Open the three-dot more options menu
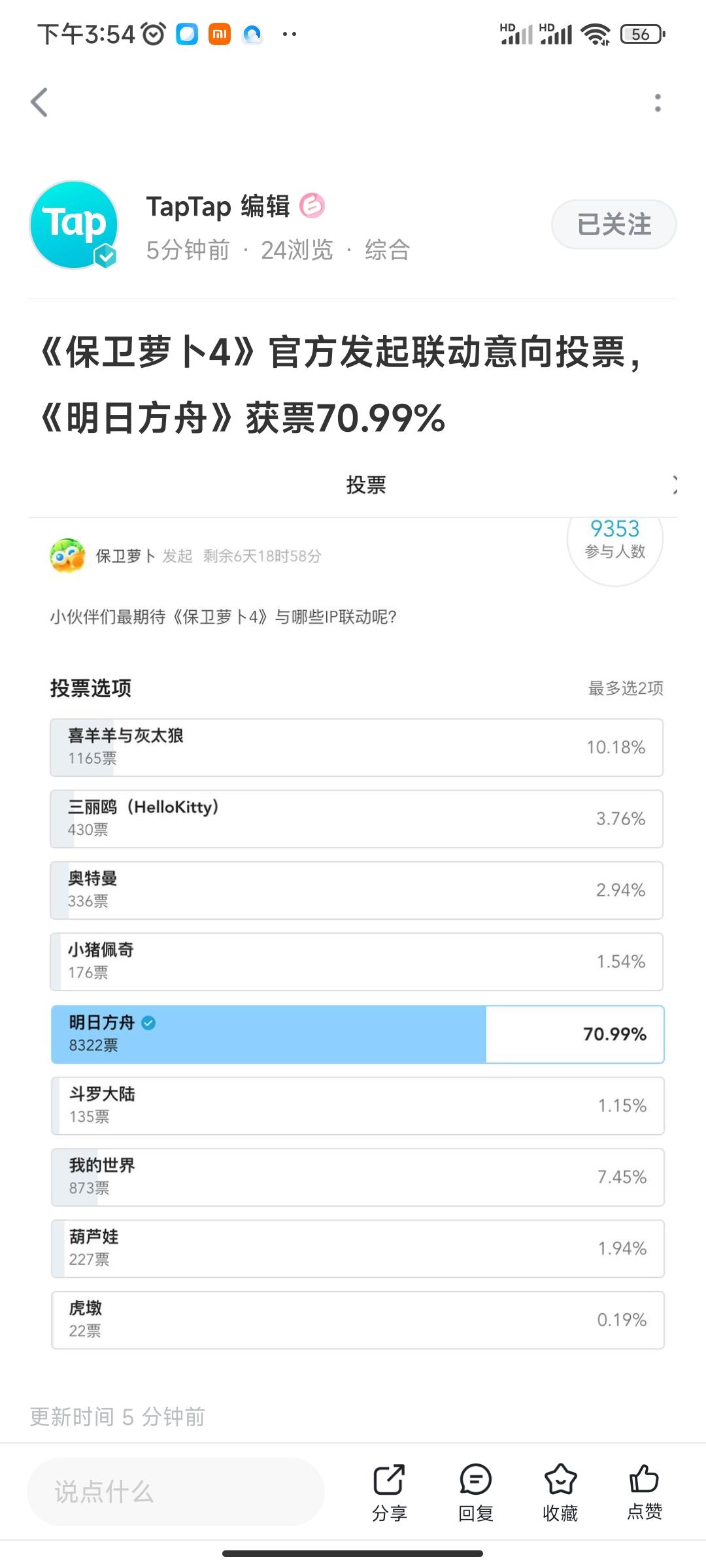 pyautogui.click(x=658, y=103)
